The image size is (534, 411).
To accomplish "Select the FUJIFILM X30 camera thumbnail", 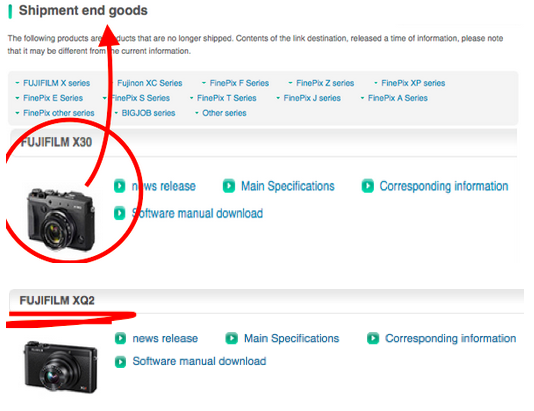I will (x=61, y=220).
